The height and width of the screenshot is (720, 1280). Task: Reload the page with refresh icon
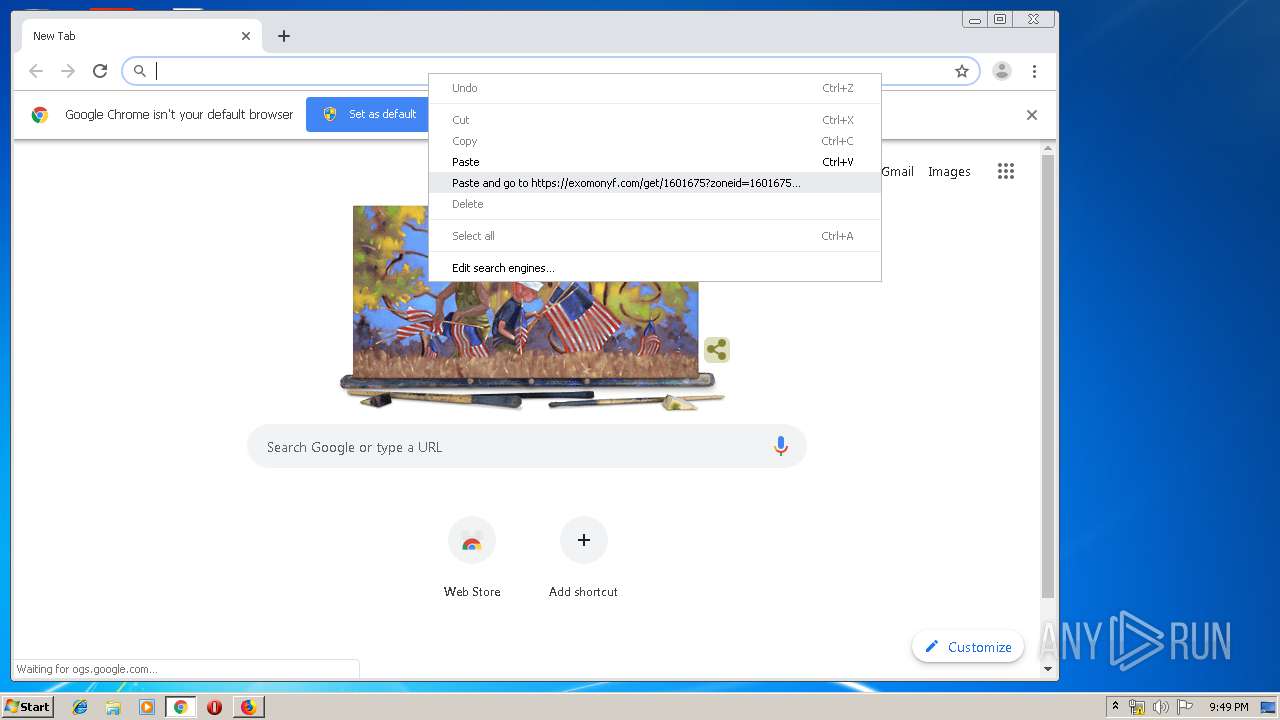click(x=100, y=71)
